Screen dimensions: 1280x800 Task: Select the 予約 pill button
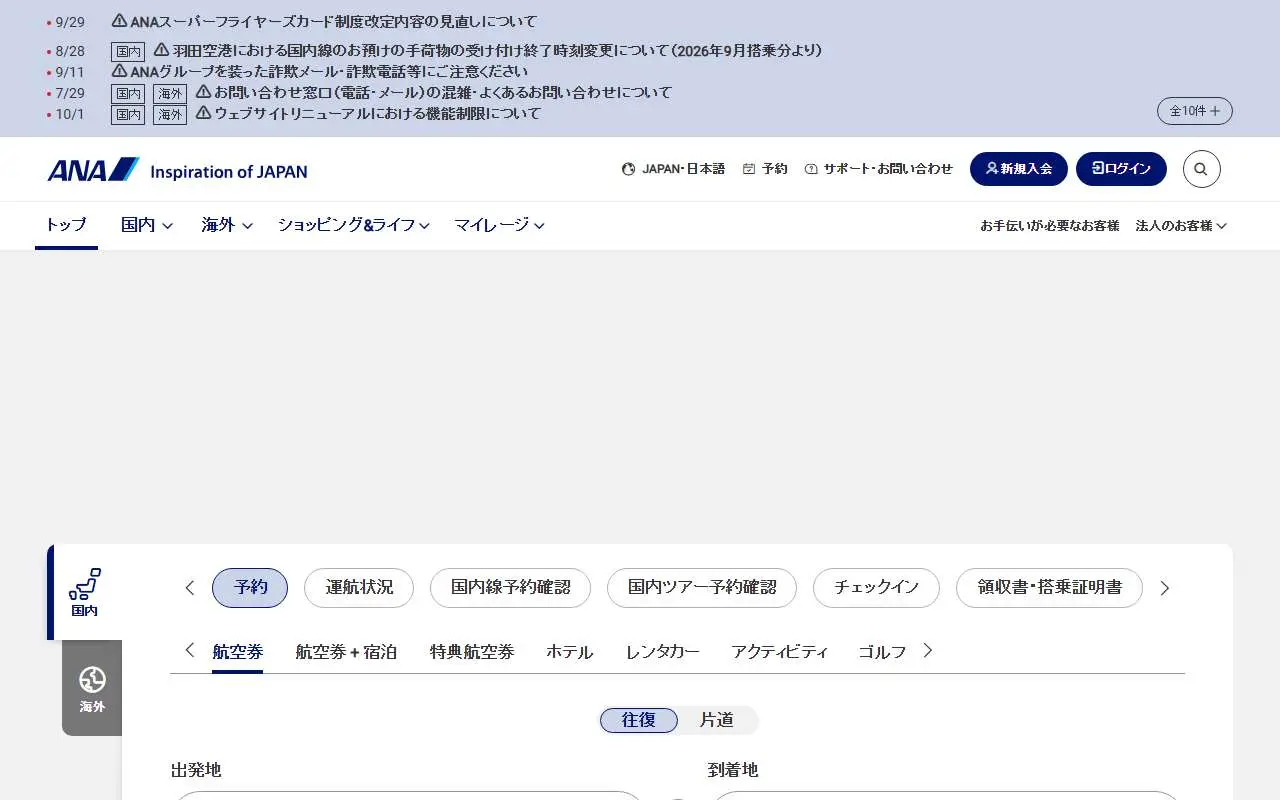250,588
